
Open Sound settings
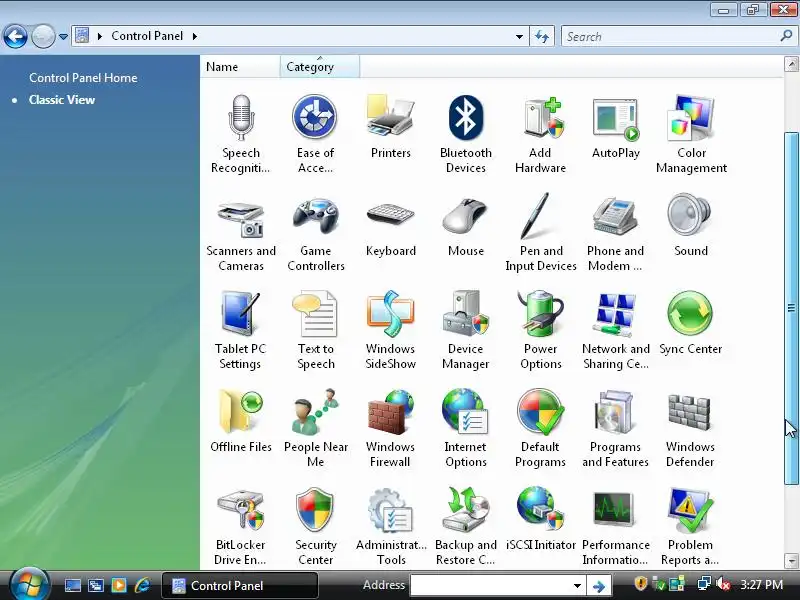(x=691, y=226)
